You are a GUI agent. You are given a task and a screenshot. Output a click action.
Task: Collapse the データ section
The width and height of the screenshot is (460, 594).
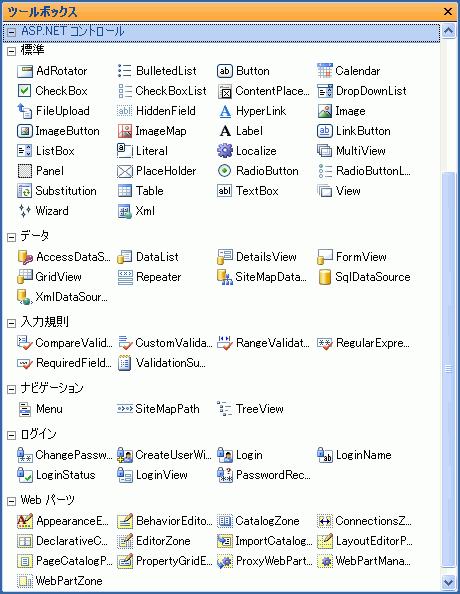point(11,237)
